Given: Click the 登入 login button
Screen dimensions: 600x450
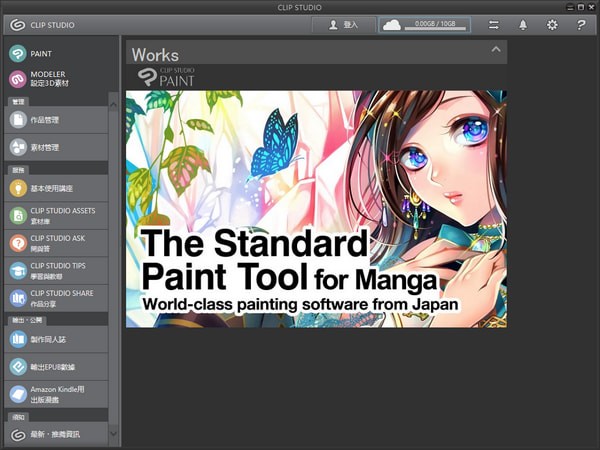Looking at the screenshot, I should (x=341, y=25).
